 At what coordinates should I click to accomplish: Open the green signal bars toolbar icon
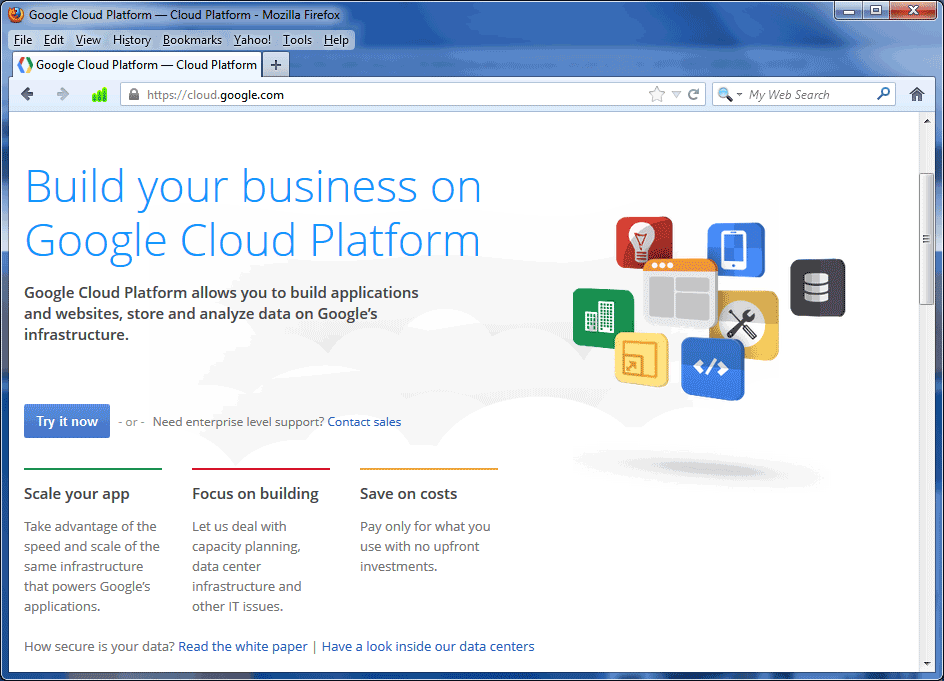pyautogui.click(x=99, y=95)
